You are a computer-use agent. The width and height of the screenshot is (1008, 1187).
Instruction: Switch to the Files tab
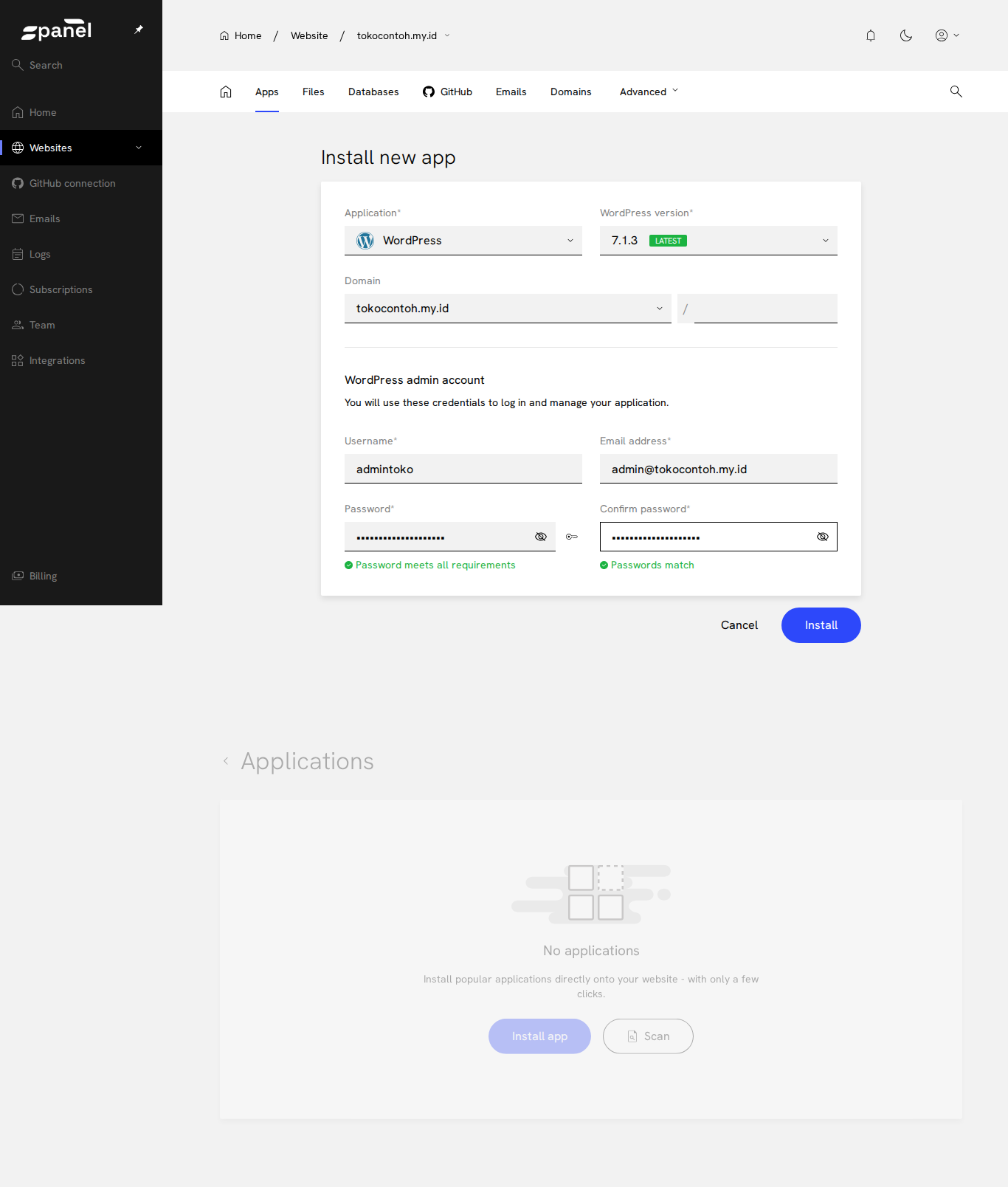click(314, 92)
